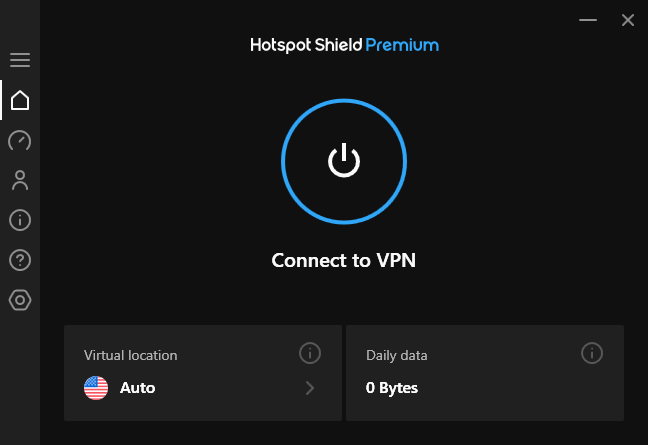Click the Daily data label
The height and width of the screenshot is (445, 648).
coord(397,355)
